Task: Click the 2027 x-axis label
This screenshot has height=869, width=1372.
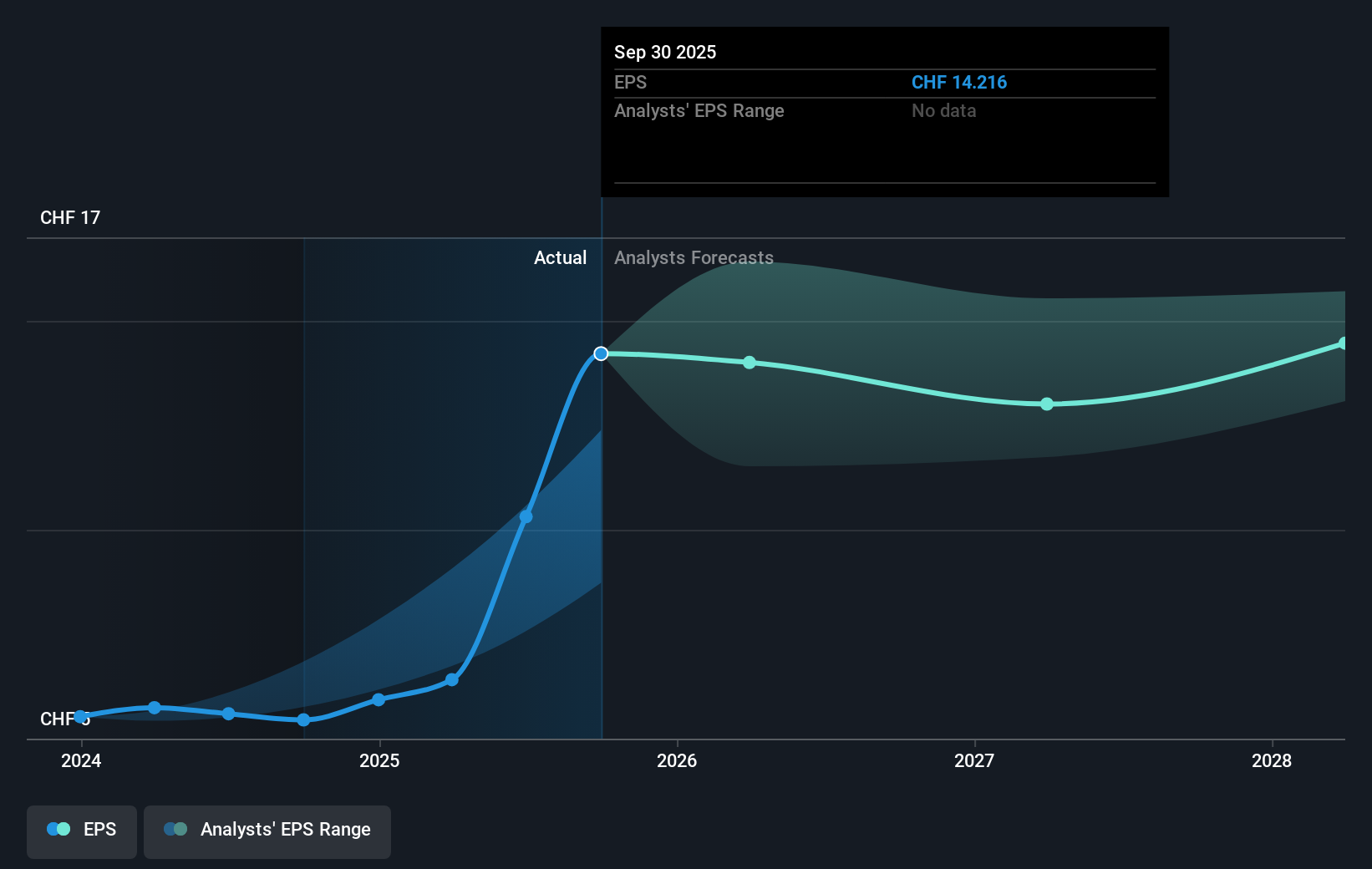Action: (x=974, y=760)
